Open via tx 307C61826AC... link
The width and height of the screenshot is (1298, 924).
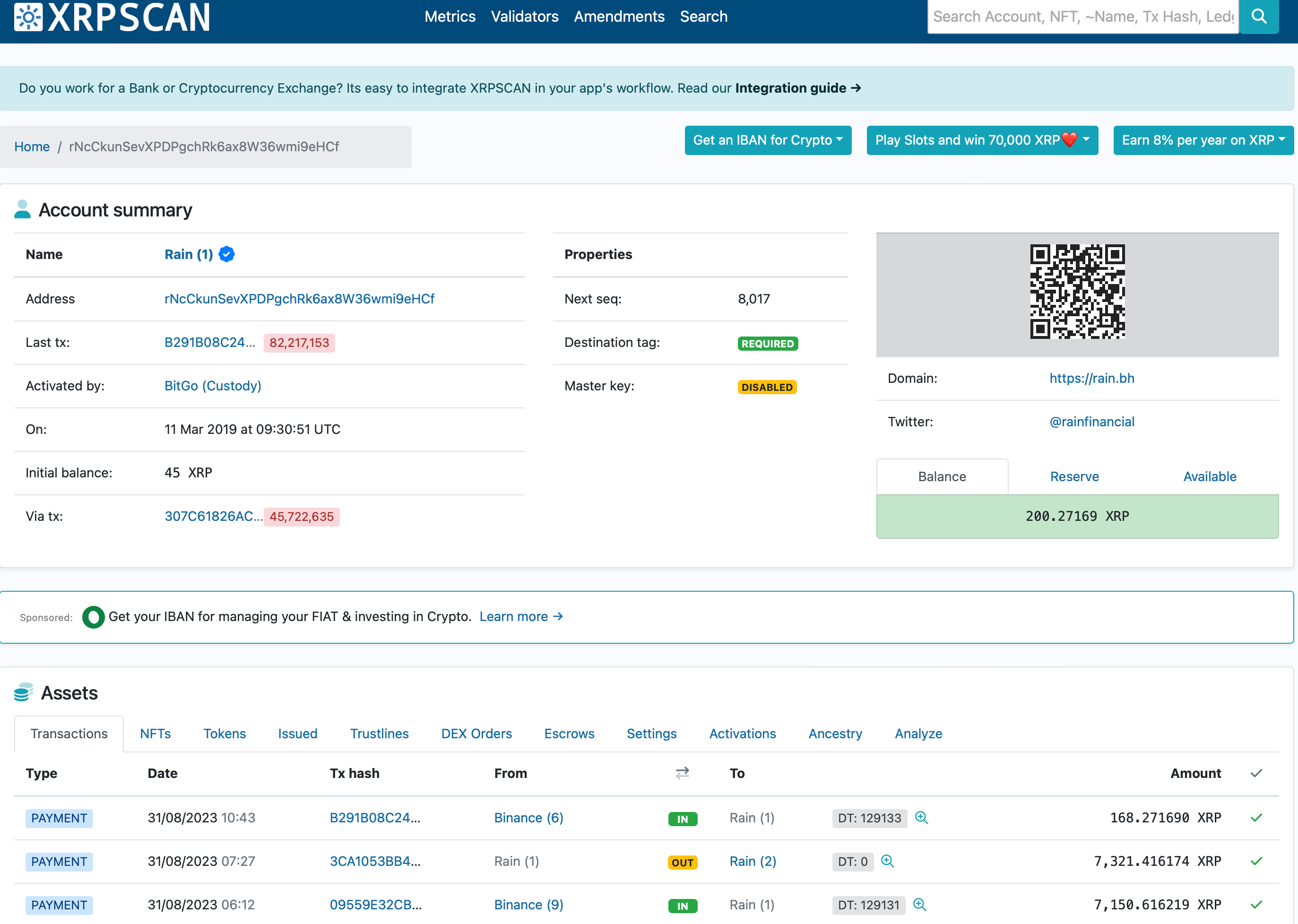(x=213, y=516)
